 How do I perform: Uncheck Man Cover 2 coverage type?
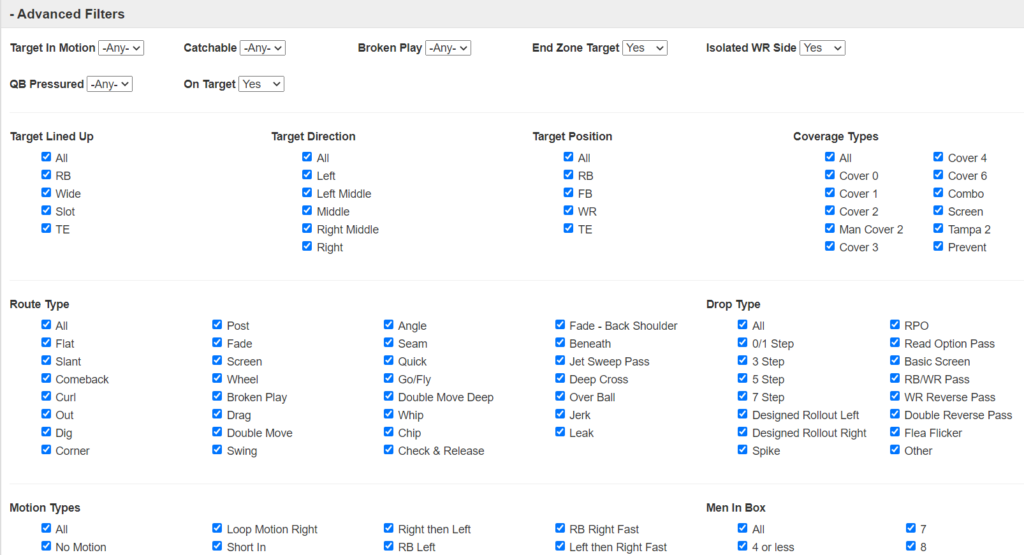click(830, 229)
